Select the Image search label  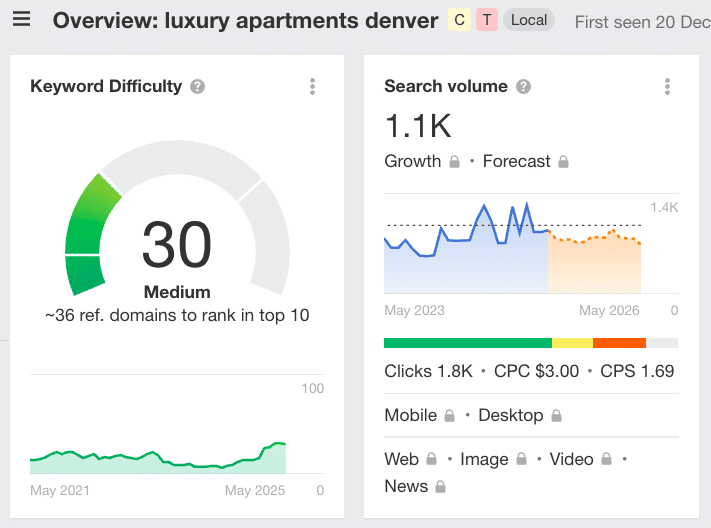(484, 460)
